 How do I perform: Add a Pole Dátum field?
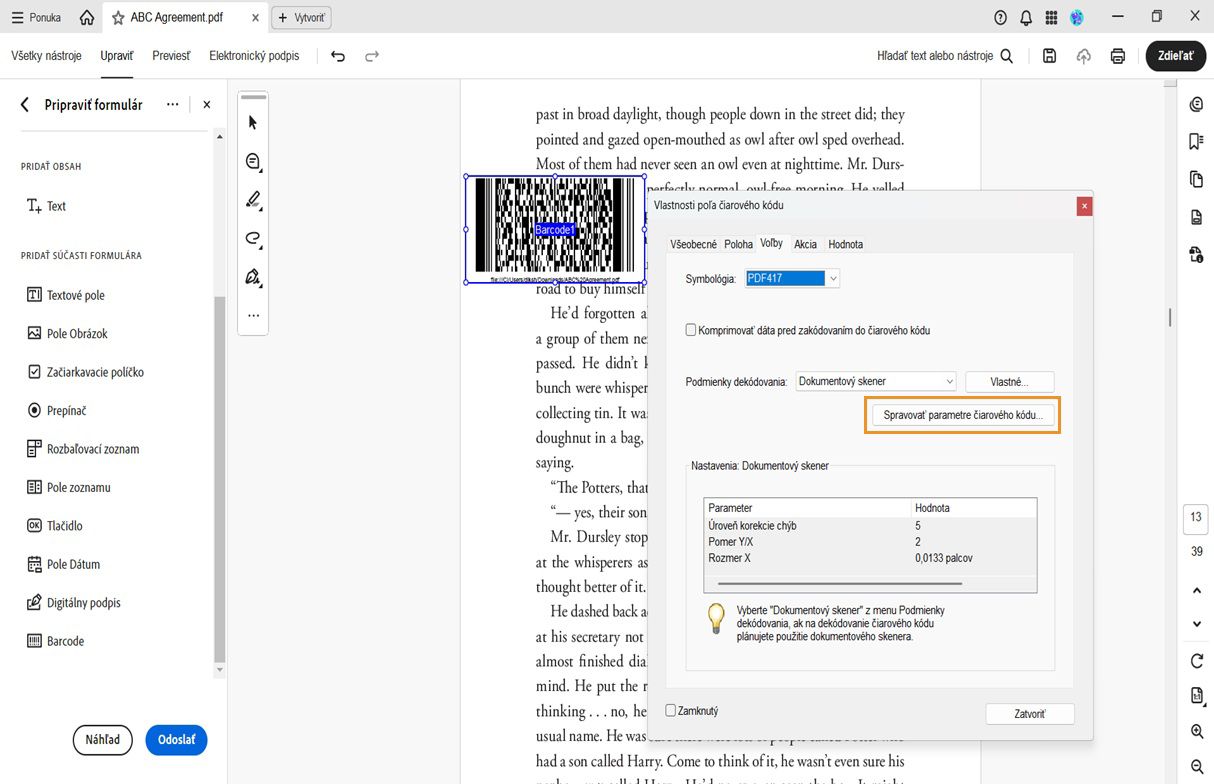[65, 564]
